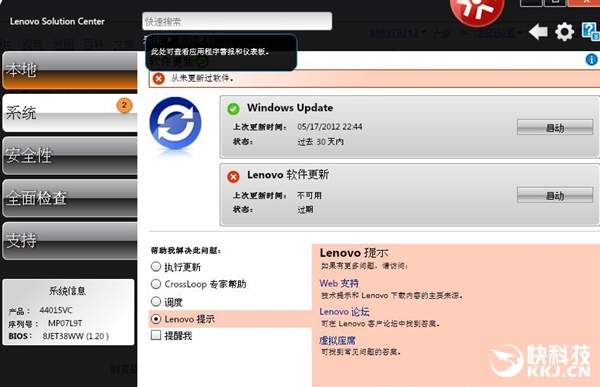The height and width of the screenshot is (387, 600).
Task: Click the serial number MP07L9T
Action: (x=65, y=323)
